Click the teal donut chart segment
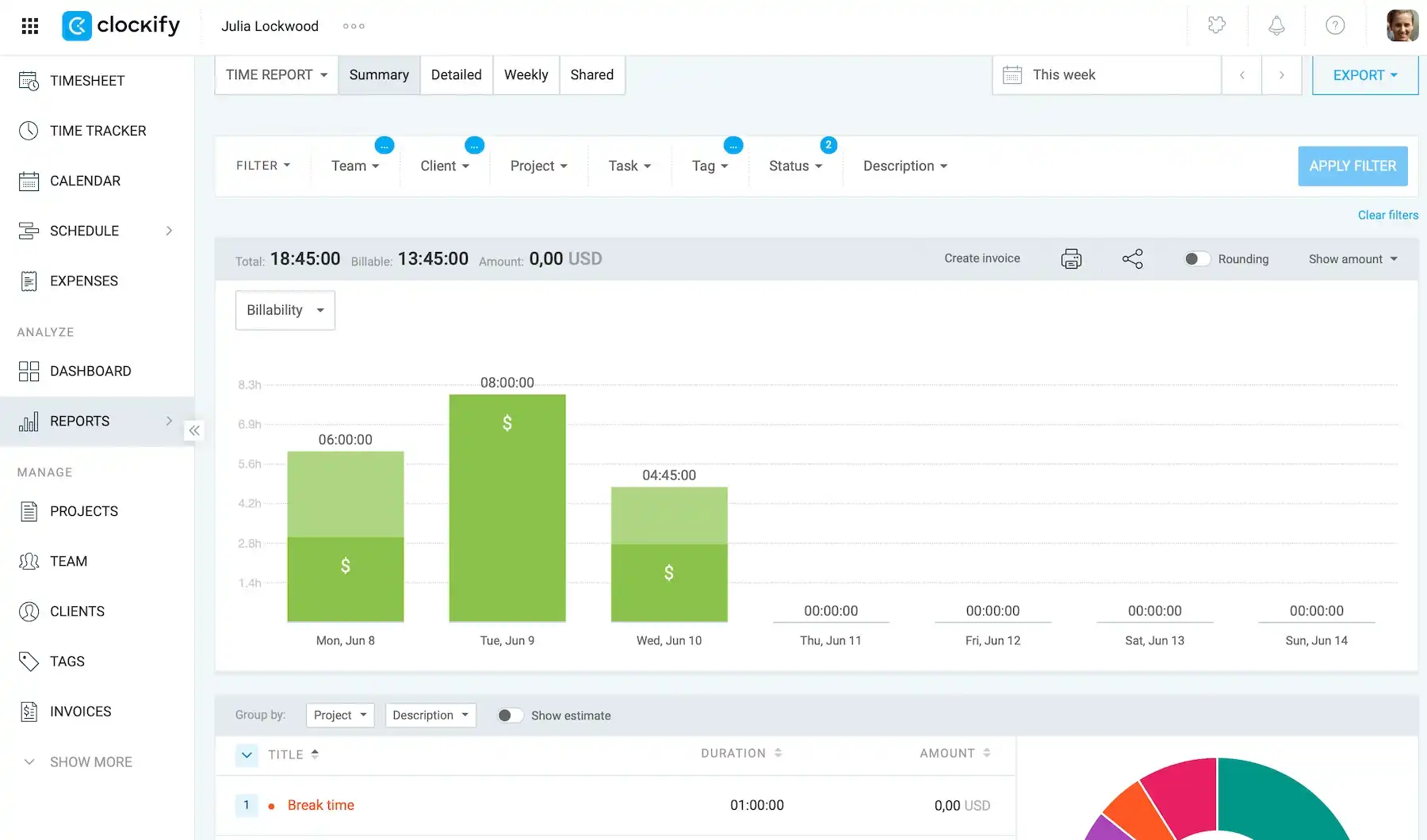Viewport: 1427px width, 840px height. pyautogui.click(x=1284, y=796)
